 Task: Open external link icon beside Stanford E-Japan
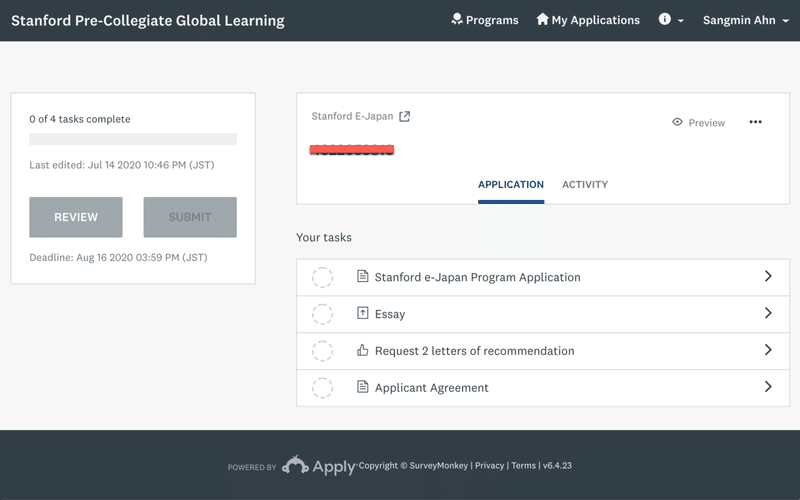coord(405,116)
